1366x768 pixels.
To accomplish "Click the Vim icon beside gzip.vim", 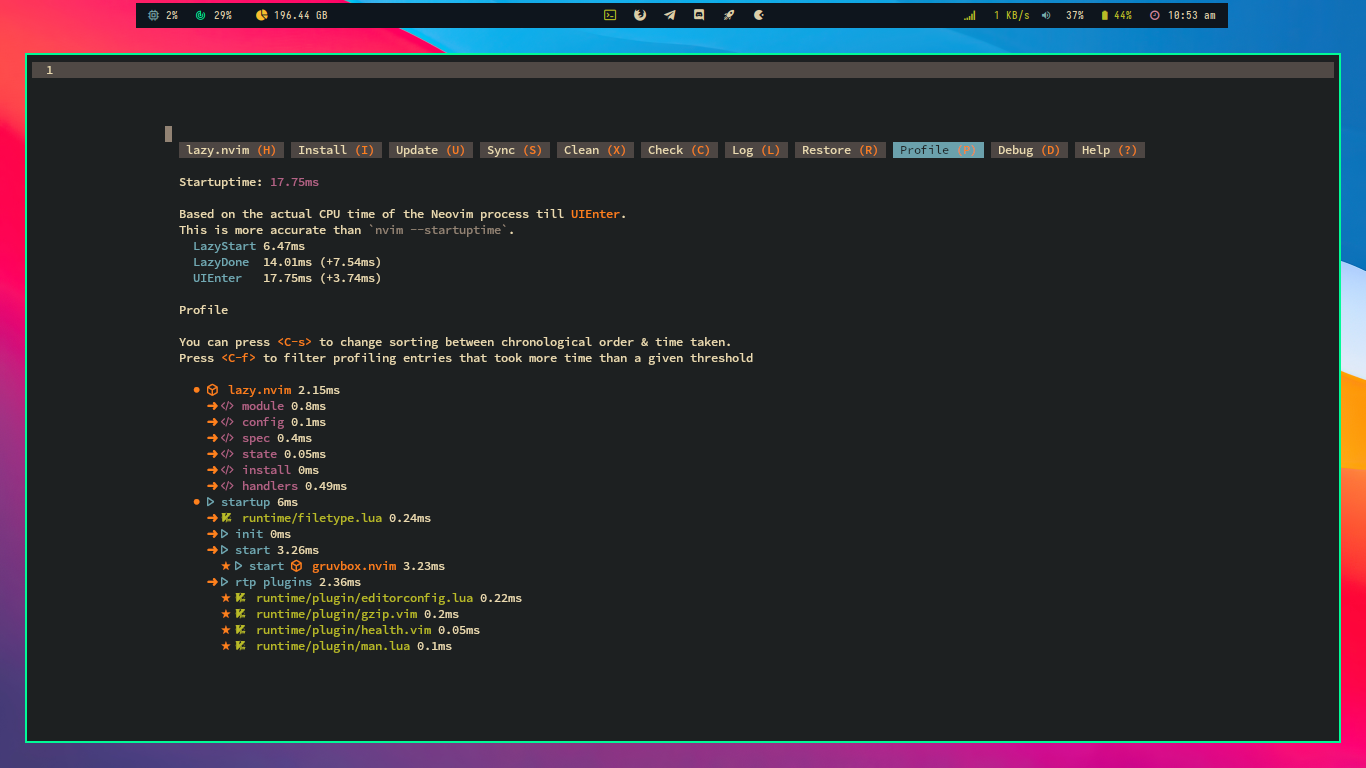I will pos(241,614).
